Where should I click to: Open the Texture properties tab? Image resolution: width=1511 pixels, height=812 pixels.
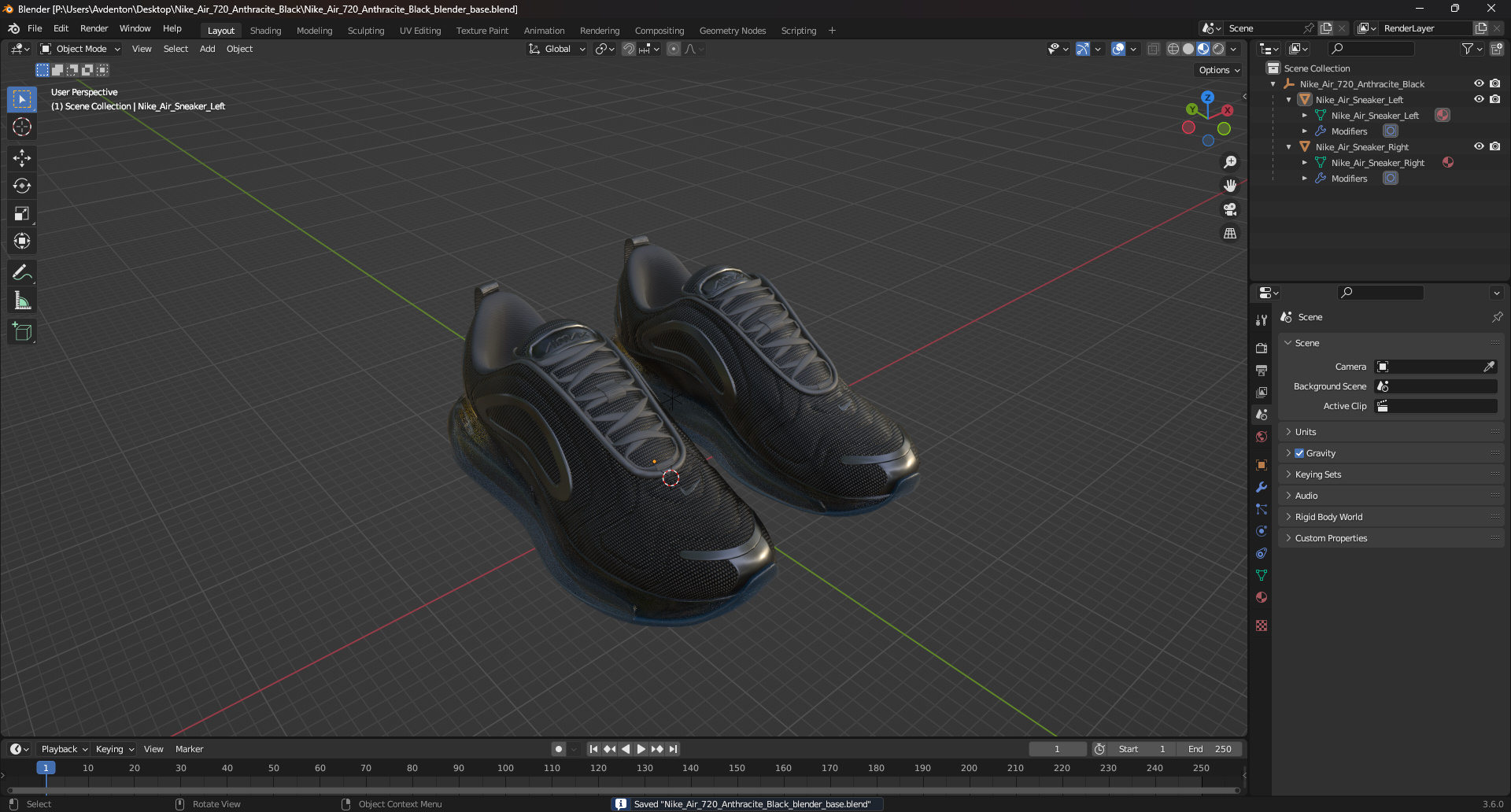(x=1262, y=626)
